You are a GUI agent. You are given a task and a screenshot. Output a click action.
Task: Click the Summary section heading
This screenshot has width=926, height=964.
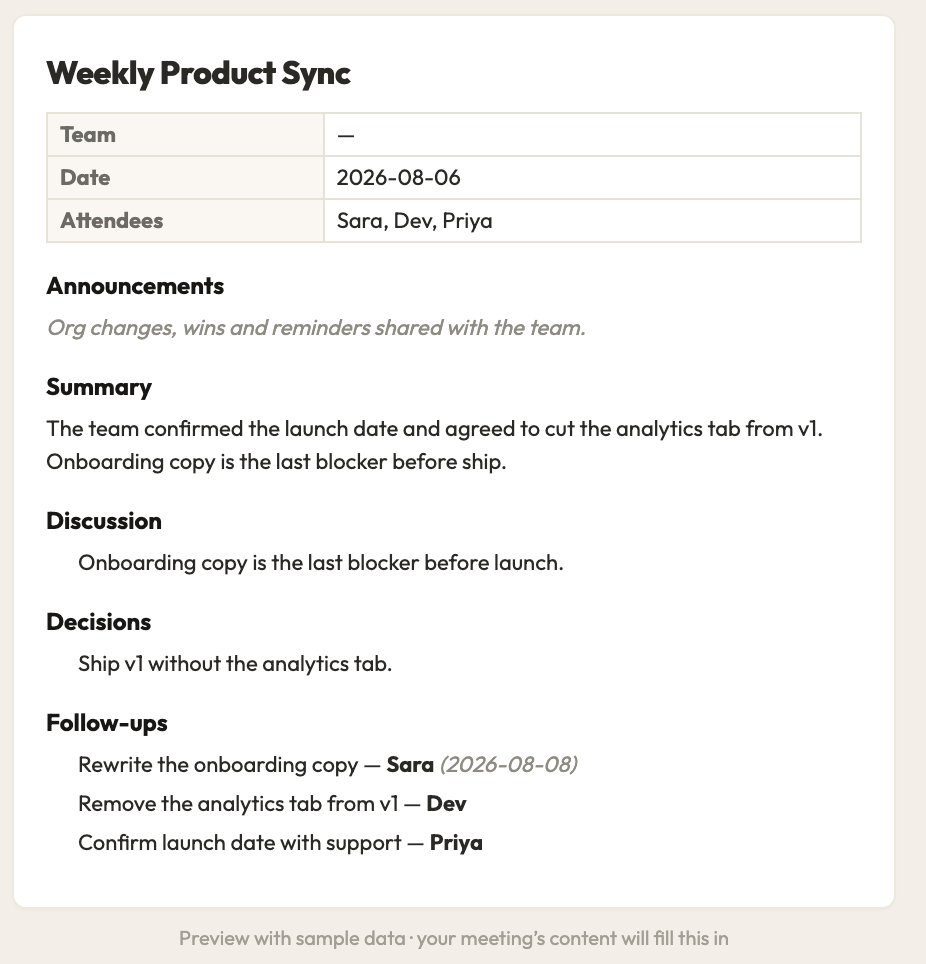point(99,387)
